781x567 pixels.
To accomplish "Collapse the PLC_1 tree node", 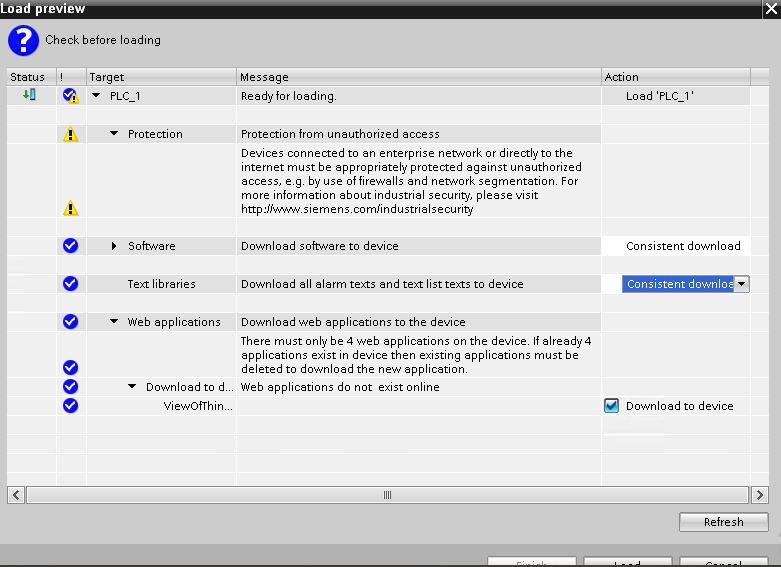I will point(96,95).
